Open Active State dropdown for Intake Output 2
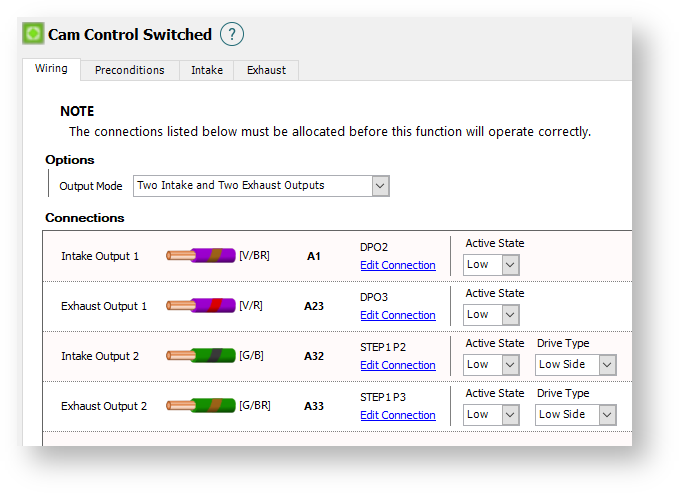This screenshot has width=680, height=494. 510,365
